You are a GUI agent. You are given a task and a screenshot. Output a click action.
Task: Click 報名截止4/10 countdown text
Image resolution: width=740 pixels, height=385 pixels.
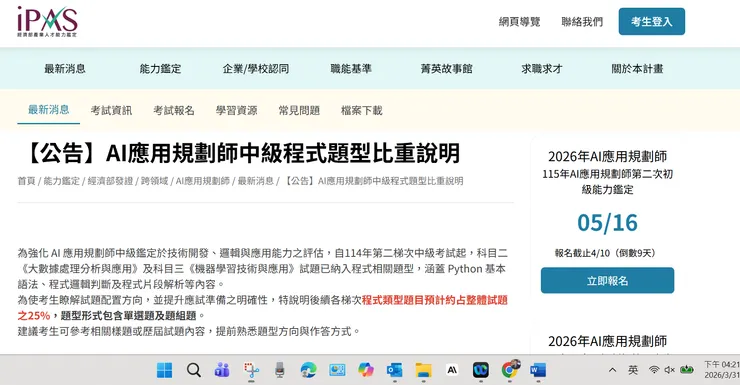pyautogui.click(x=605, y=253)
